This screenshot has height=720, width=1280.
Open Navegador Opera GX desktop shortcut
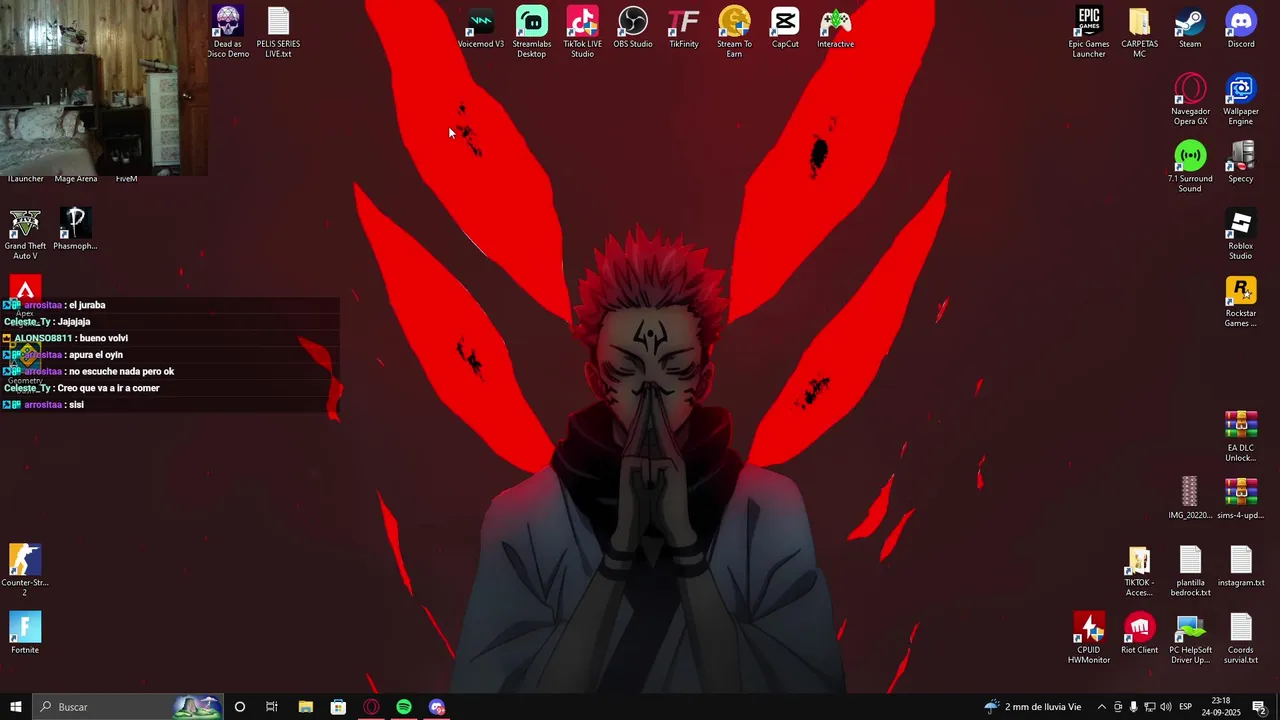1190,100
